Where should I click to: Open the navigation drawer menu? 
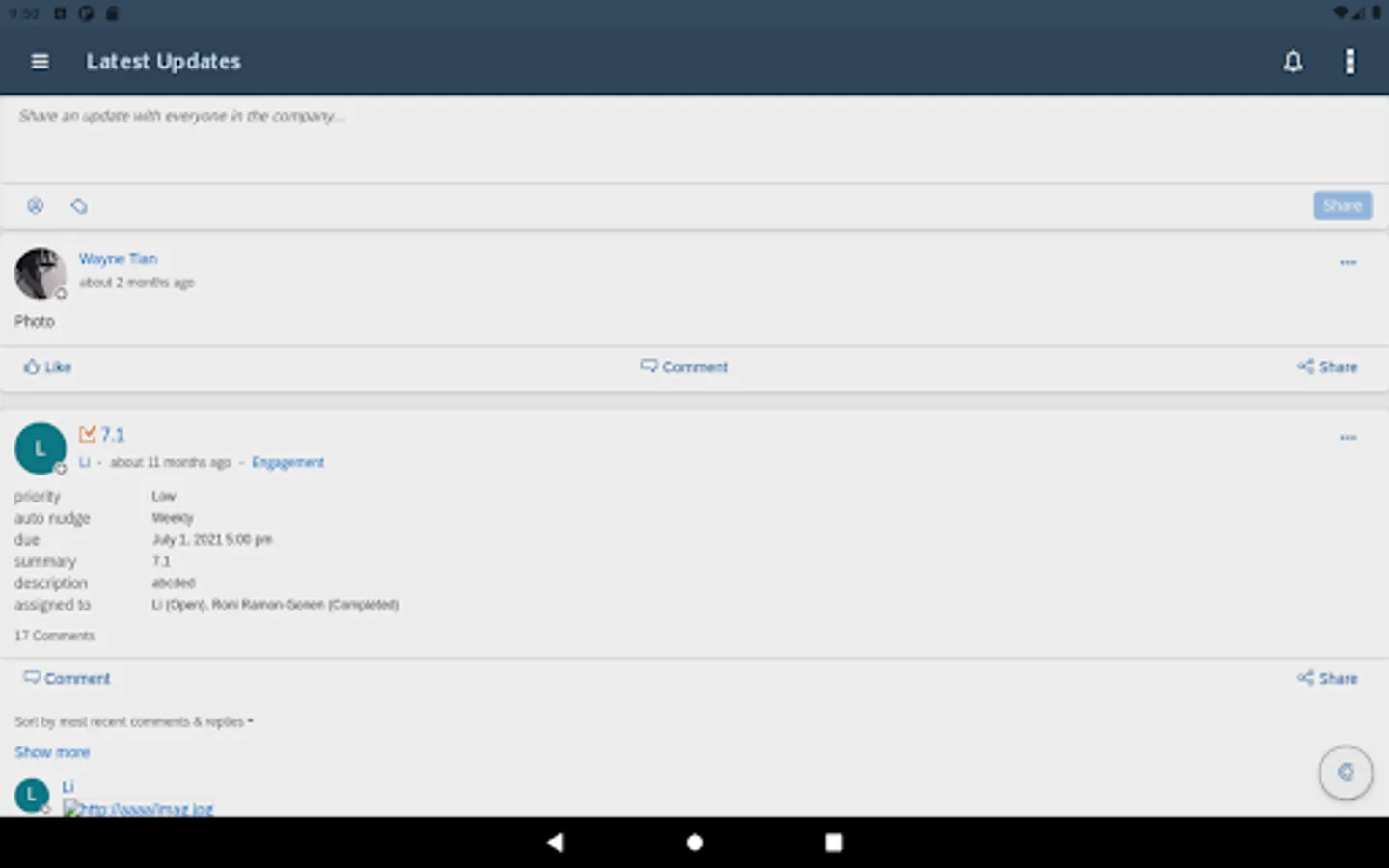(39, 61)
